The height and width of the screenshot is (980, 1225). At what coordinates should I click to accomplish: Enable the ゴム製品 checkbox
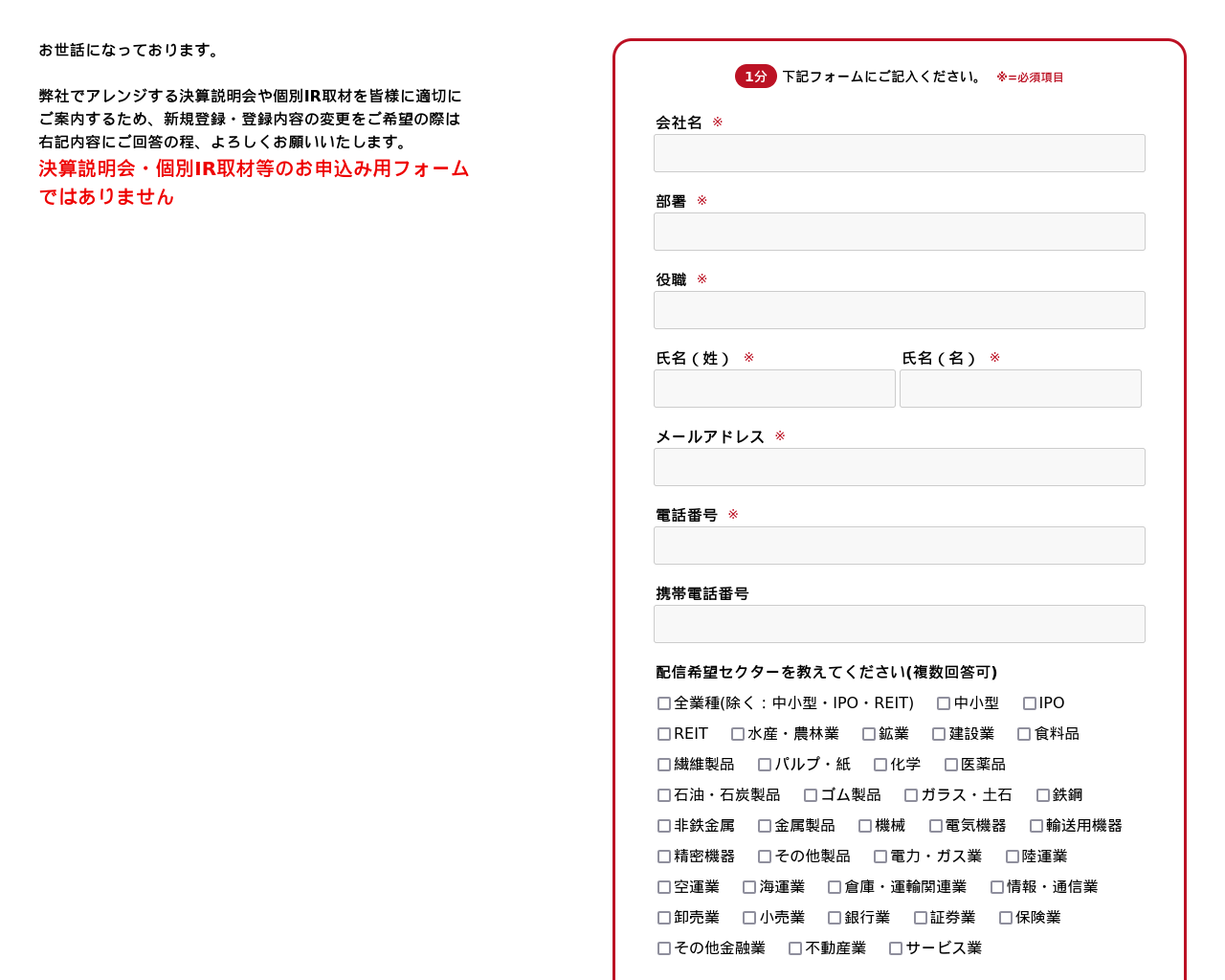click(811, 795)
